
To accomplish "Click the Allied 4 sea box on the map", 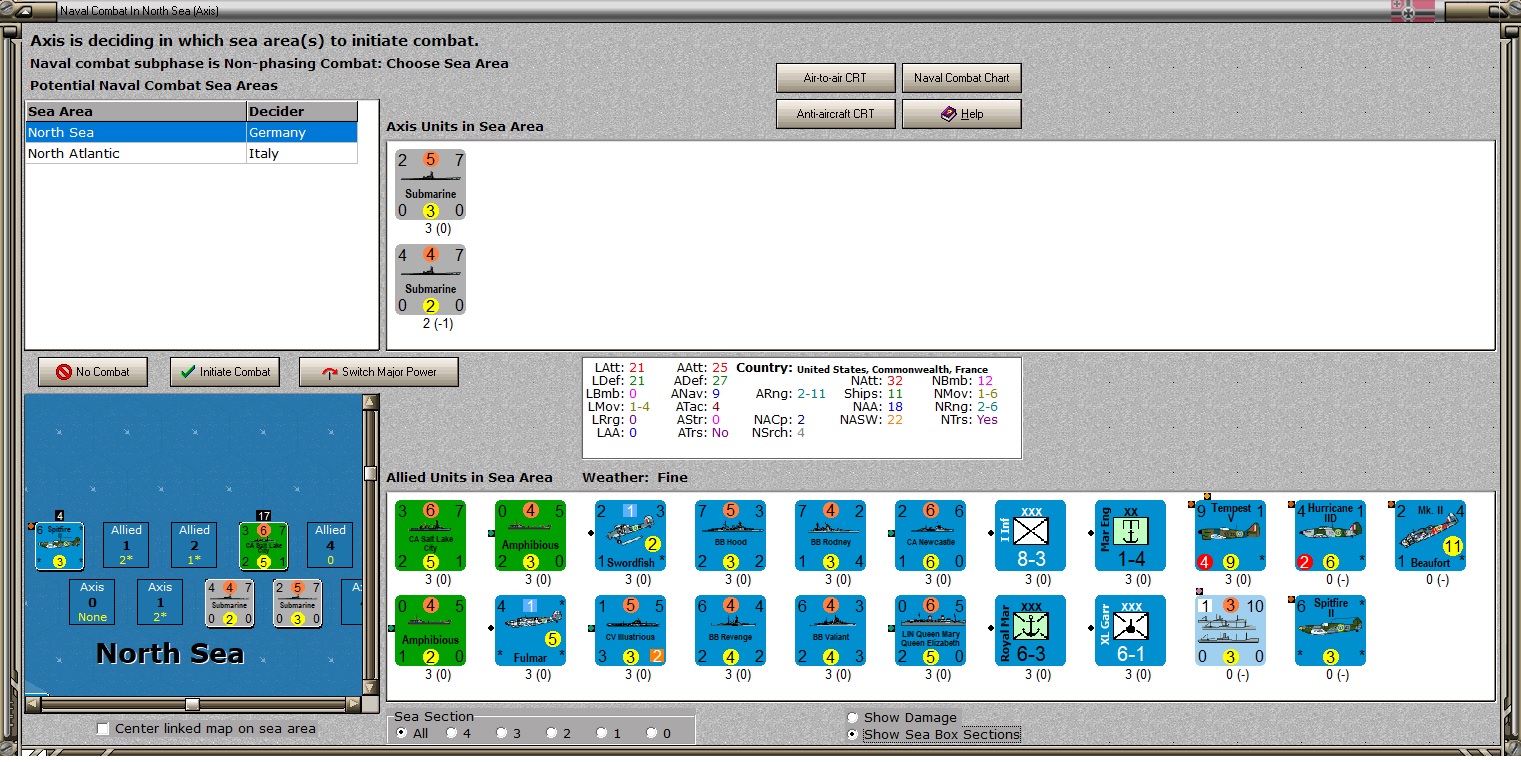I will coord(331,545).
